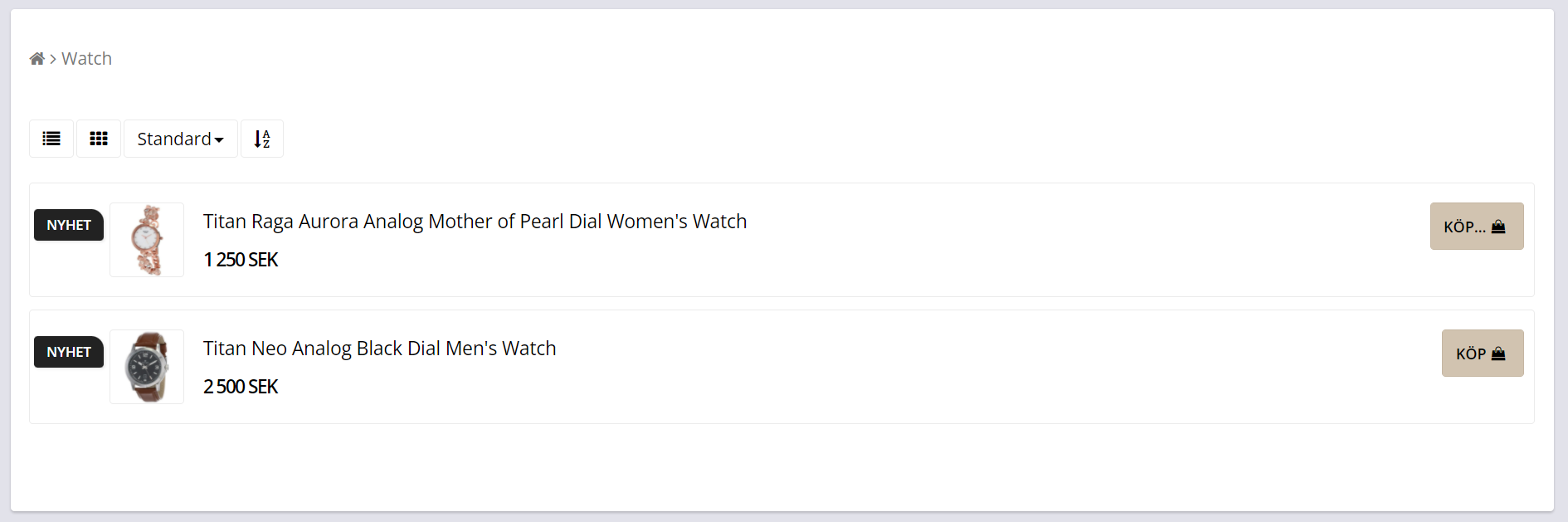Click shopping bag icon for Titan Raga watch

(x=1498, y=227)
